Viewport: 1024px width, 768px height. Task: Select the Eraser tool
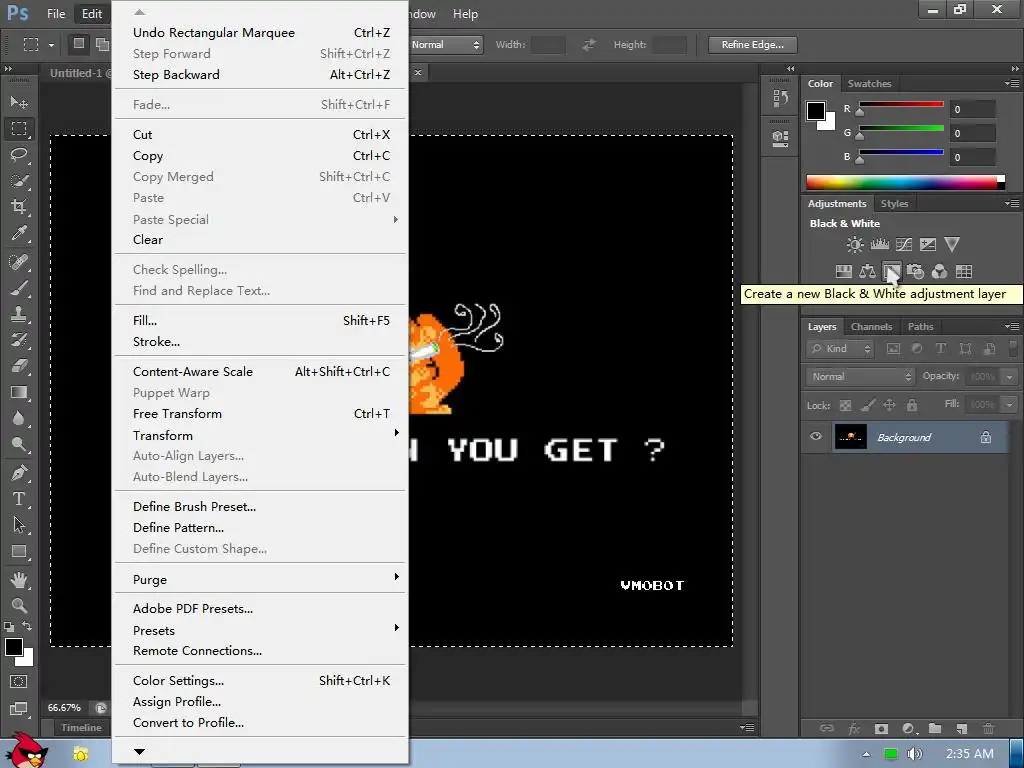click(x=19, y=366)
